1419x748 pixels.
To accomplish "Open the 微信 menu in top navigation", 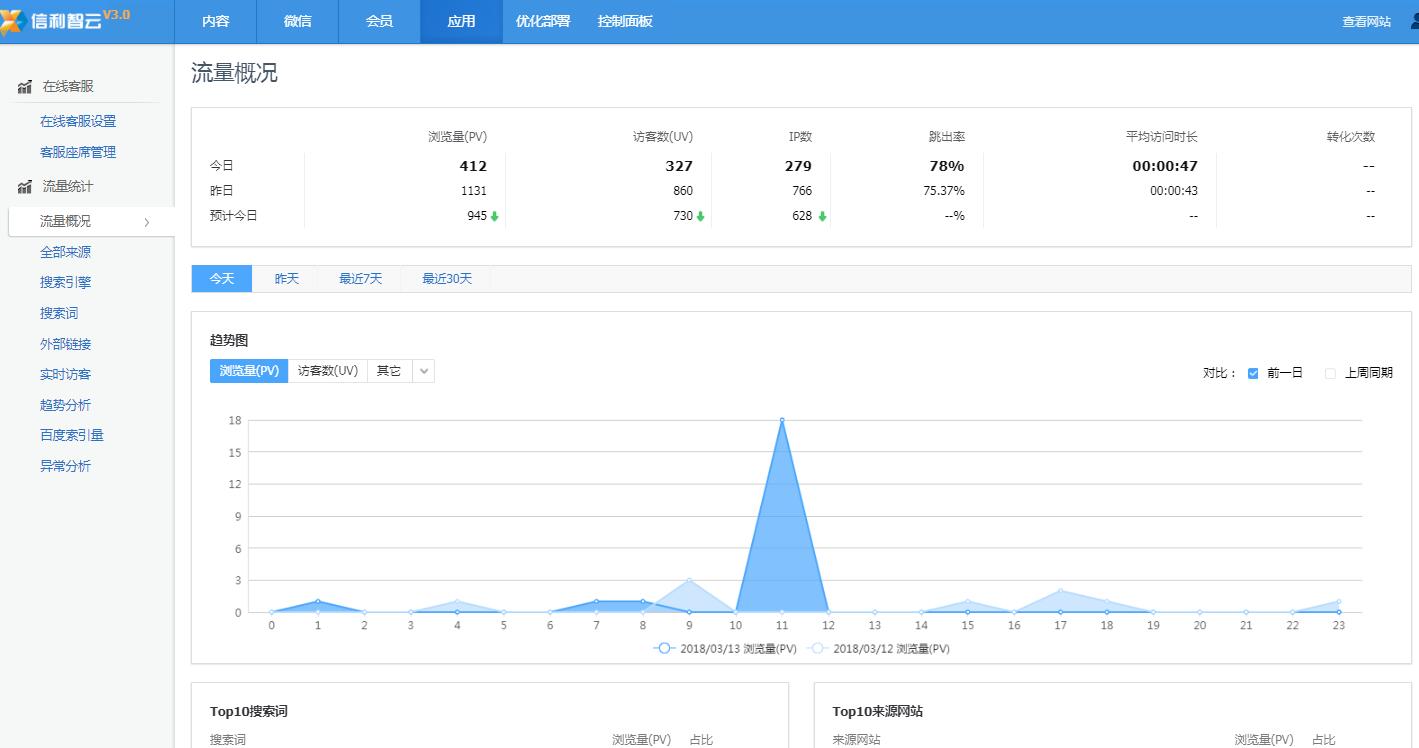I will click(x=297, y=21).
